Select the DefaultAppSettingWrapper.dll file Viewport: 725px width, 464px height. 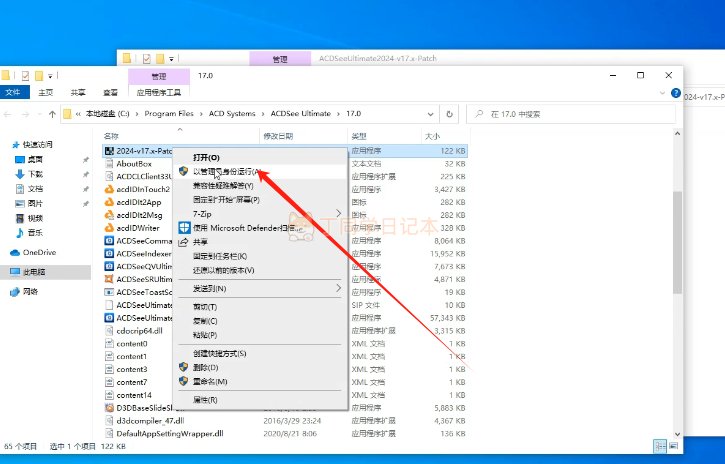170,433
